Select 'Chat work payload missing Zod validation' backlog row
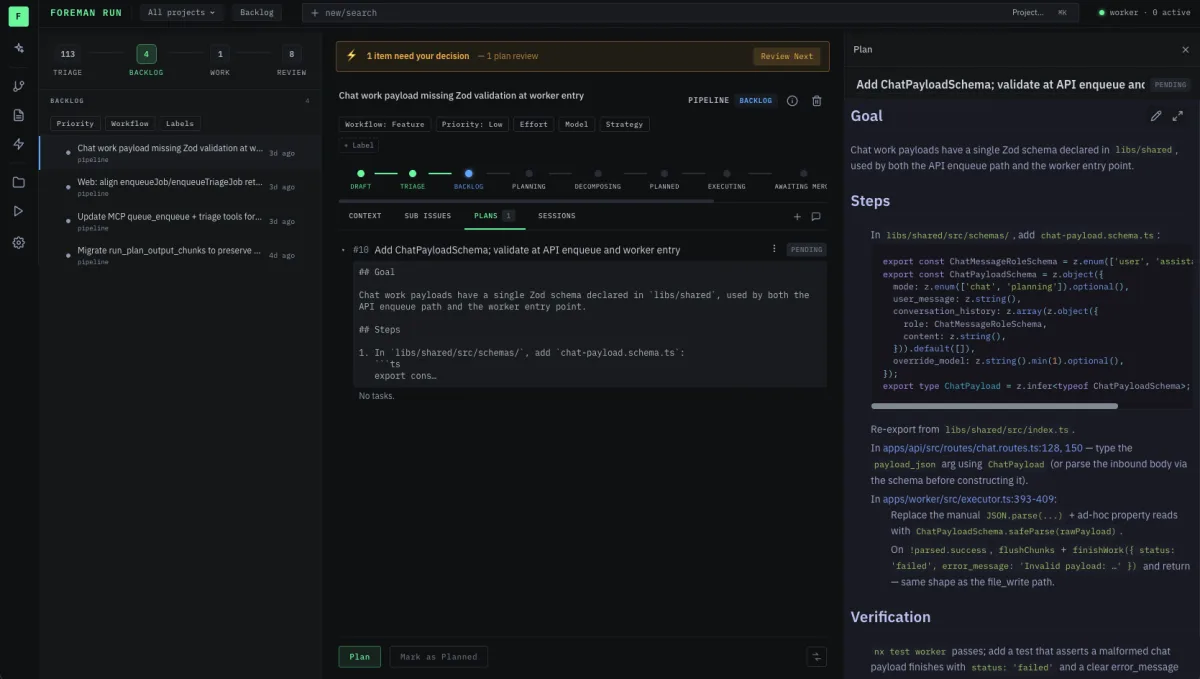Image resolution: width=1200 pixels, height=679 pixels. coord(180,153)
